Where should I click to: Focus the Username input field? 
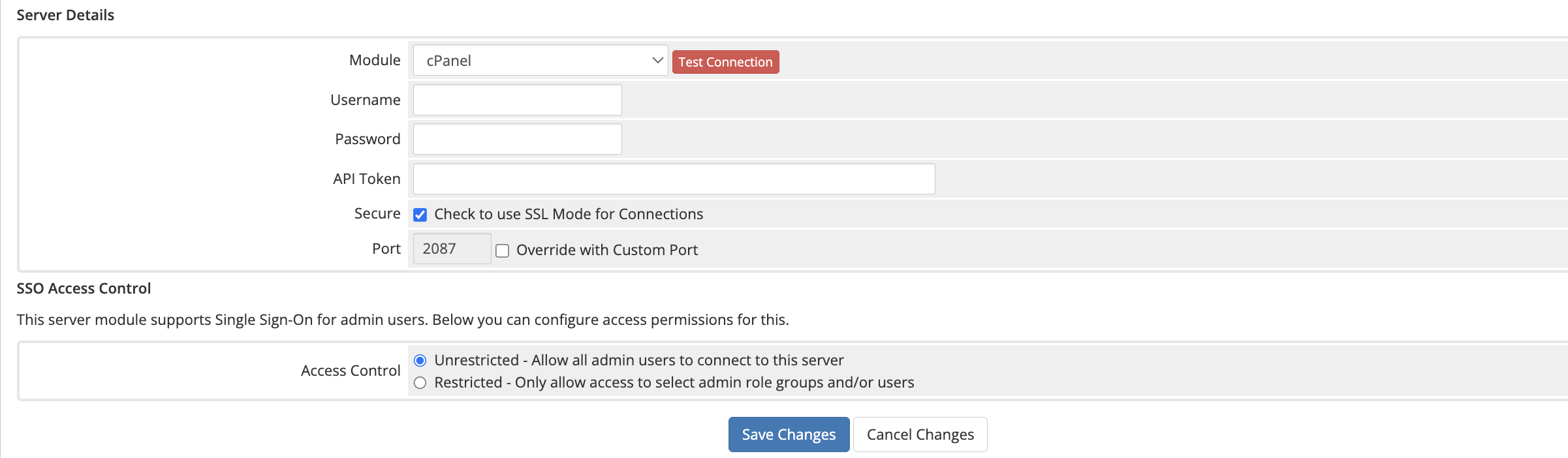518,100
